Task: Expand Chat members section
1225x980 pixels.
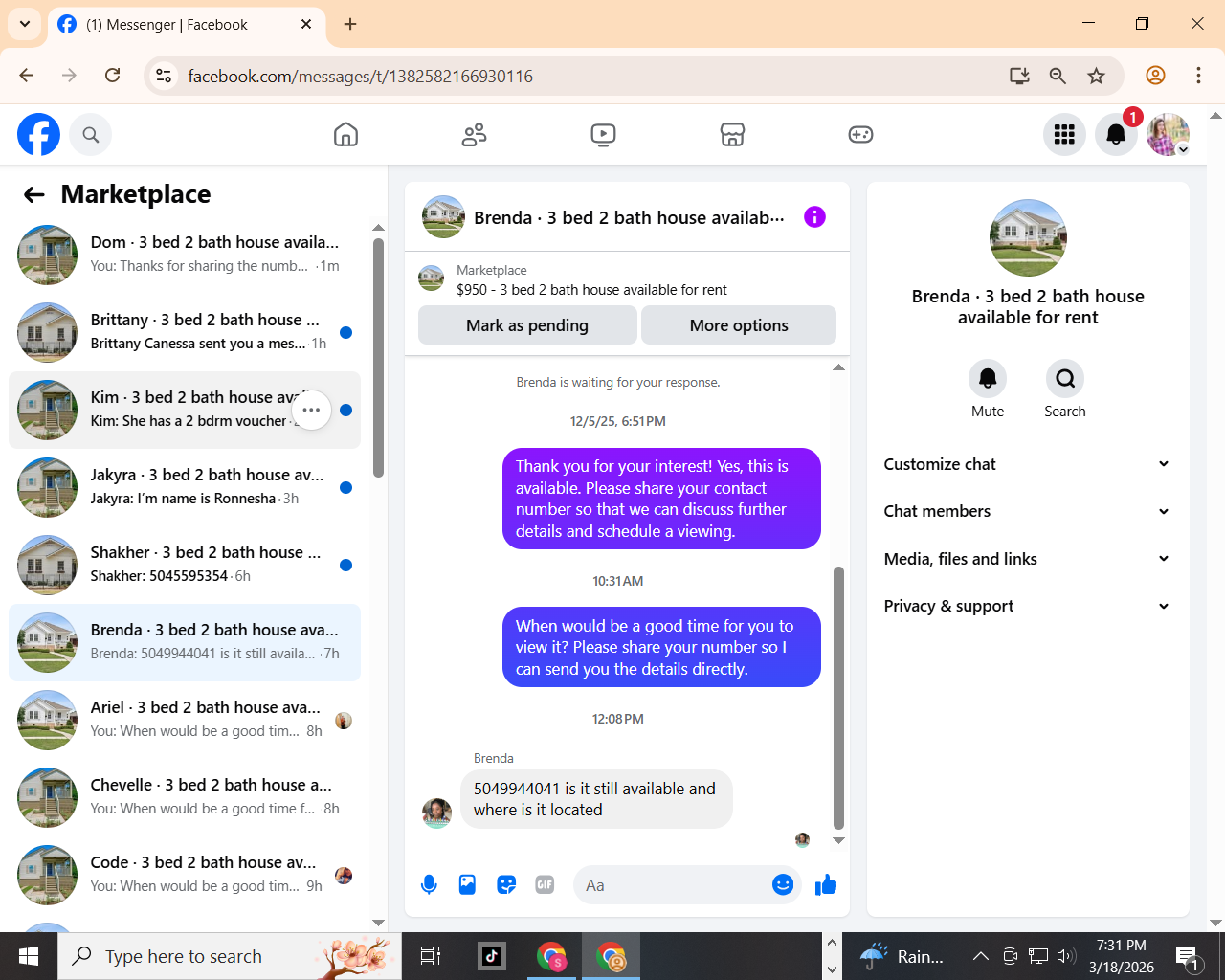Action: [1027, 511]
